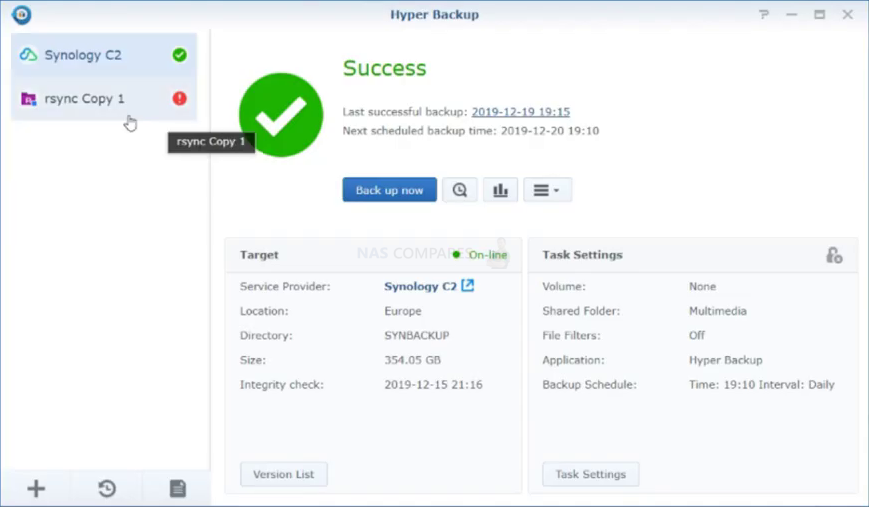The image size is (869, 507).
Task: Click the Application value Hyper Backup
Action: [725, 360]
